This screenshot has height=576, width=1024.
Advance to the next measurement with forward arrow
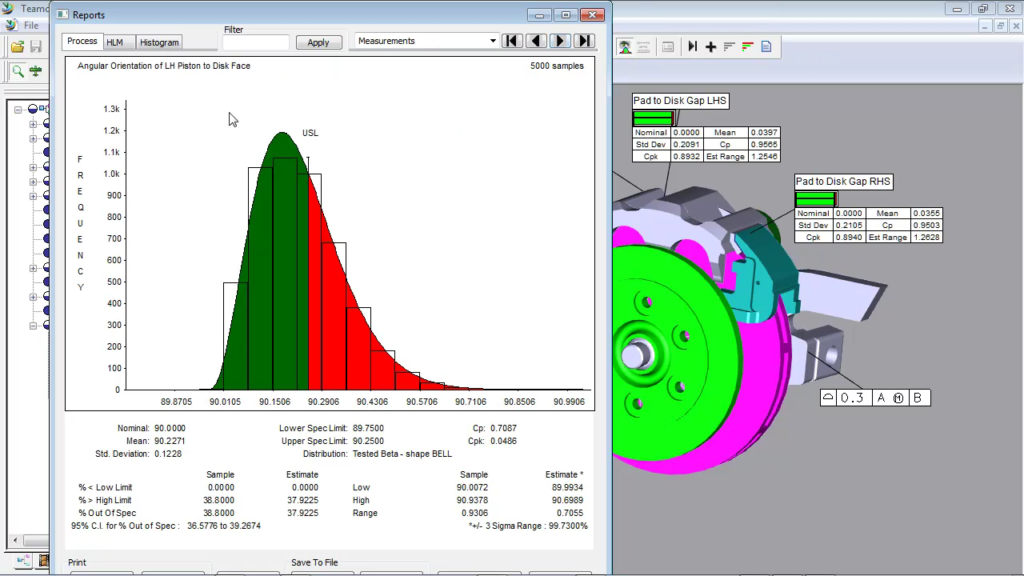[x=559, y=40]
